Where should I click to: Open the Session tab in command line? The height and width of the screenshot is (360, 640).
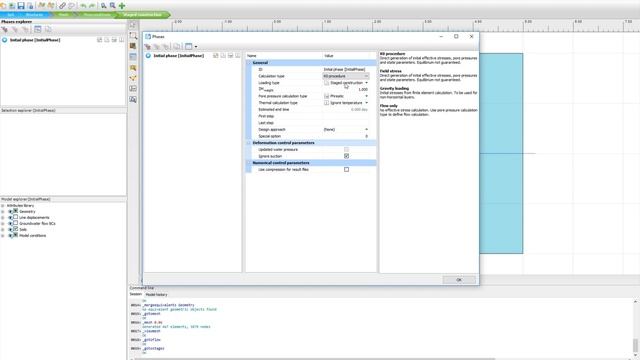(136, 294)
